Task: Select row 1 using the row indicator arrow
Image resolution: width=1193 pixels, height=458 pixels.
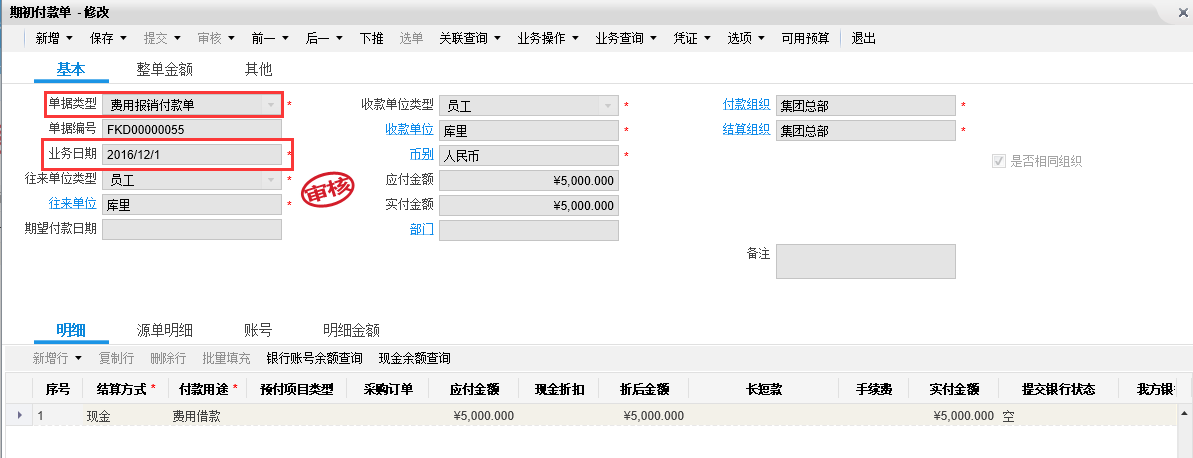Action: click(19, 415)
